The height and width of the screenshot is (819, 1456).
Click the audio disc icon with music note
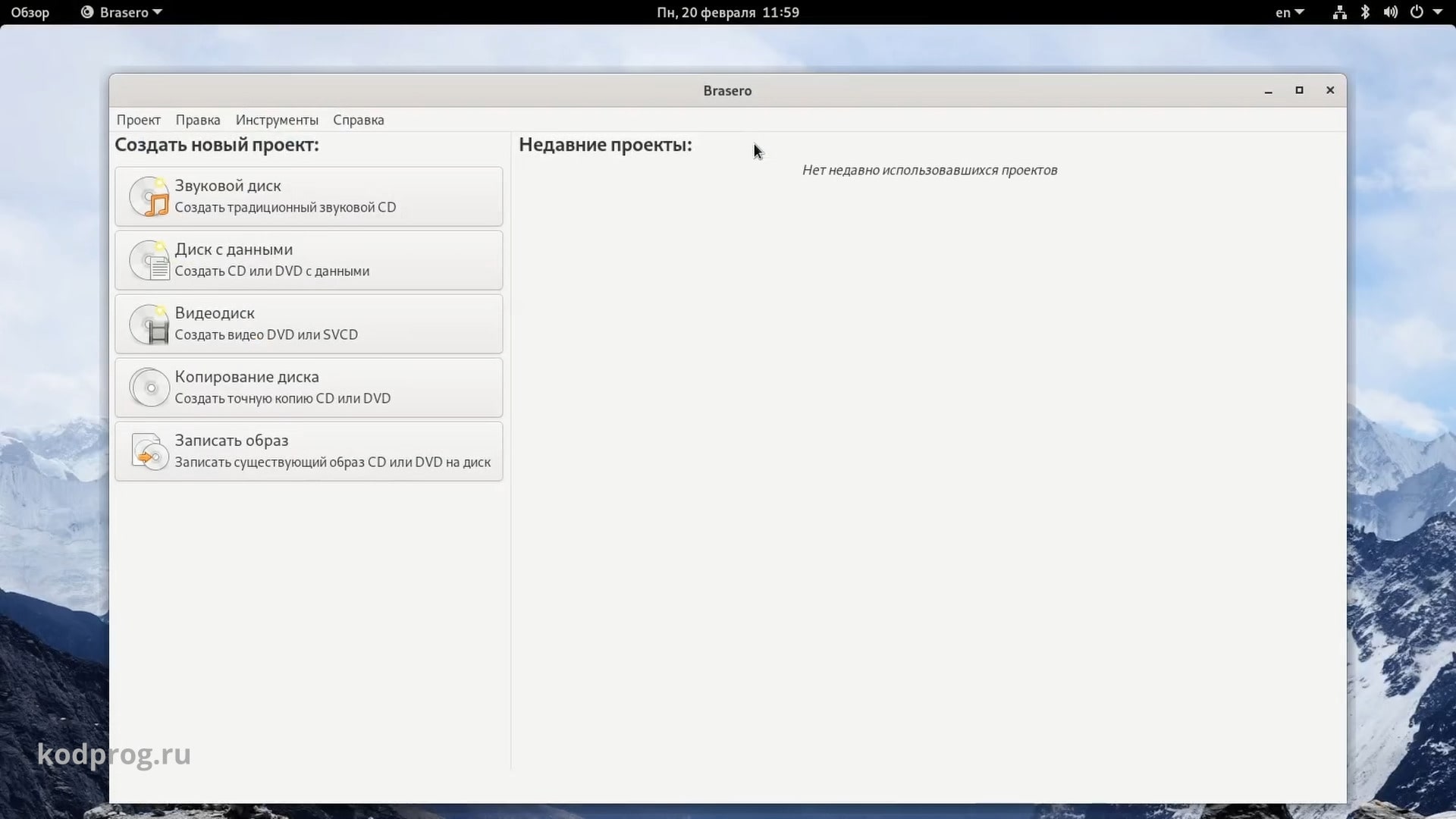coord(149,196)
